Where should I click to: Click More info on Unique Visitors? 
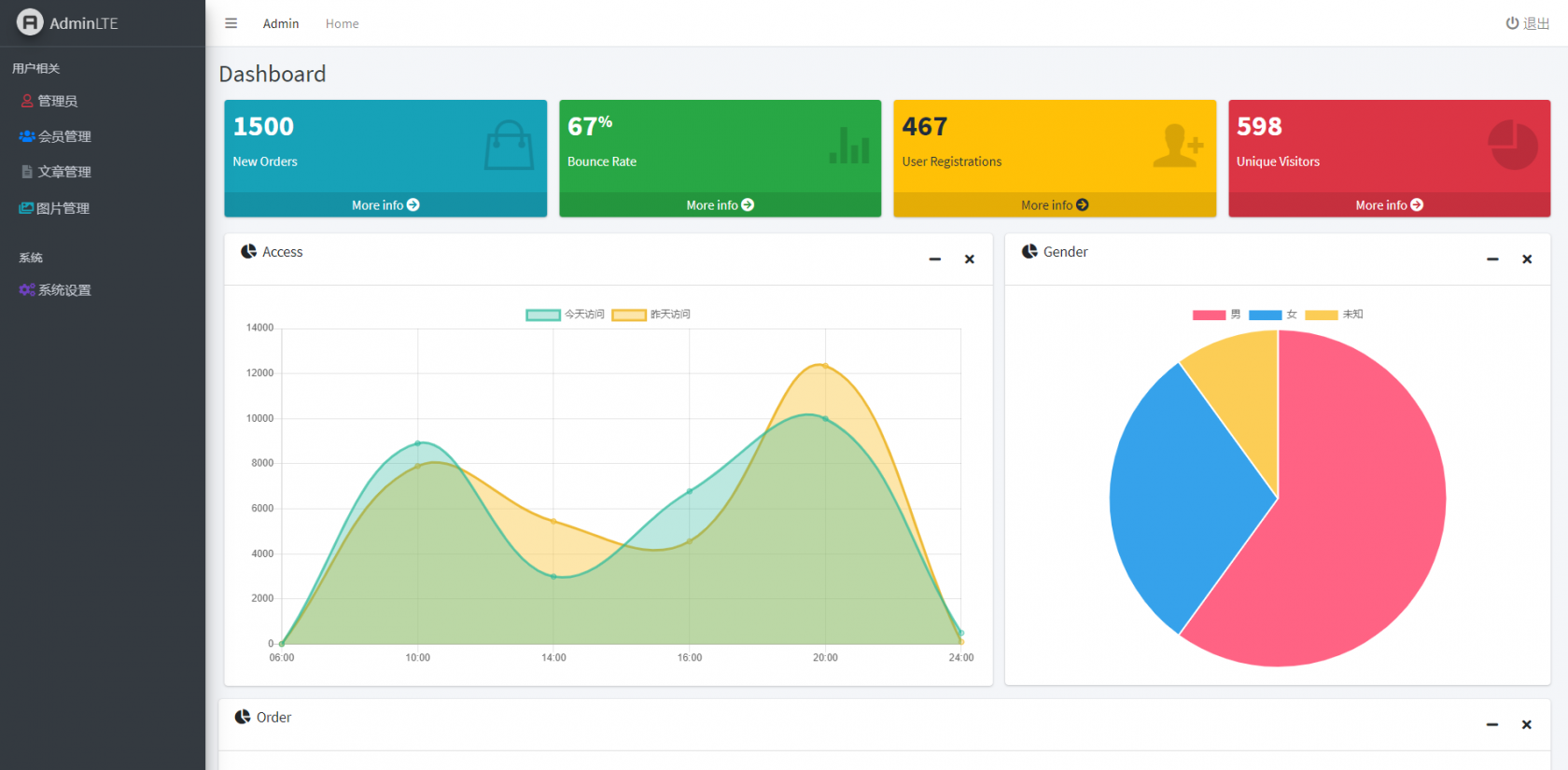[x=1390, y=205]
